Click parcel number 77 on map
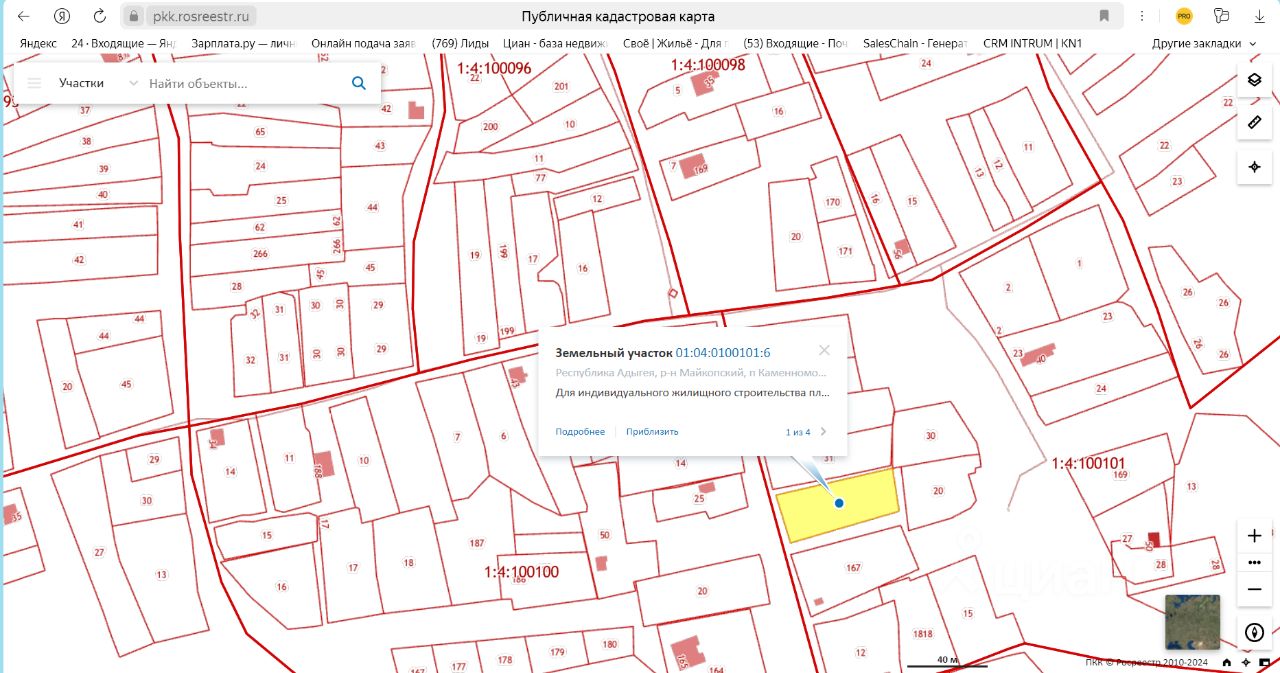 tap(540, 178)
